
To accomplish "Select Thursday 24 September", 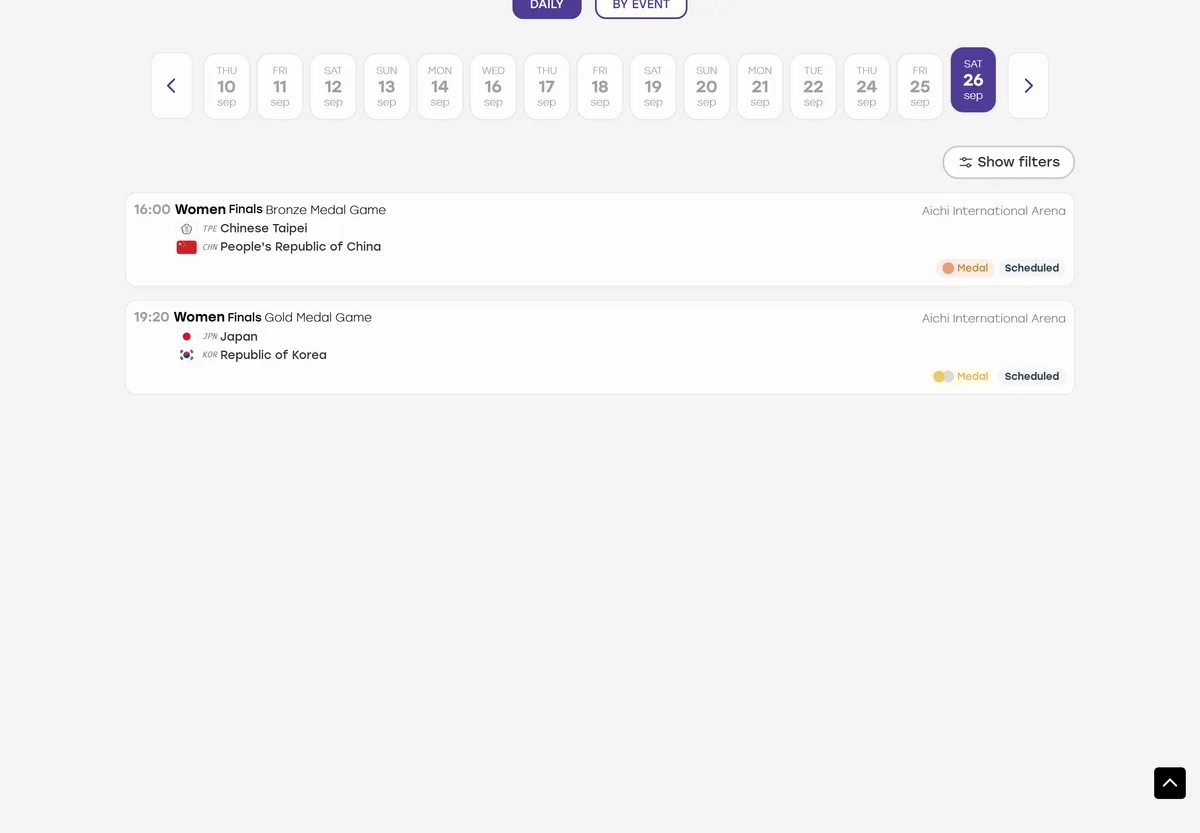I will tap(867, 86).
